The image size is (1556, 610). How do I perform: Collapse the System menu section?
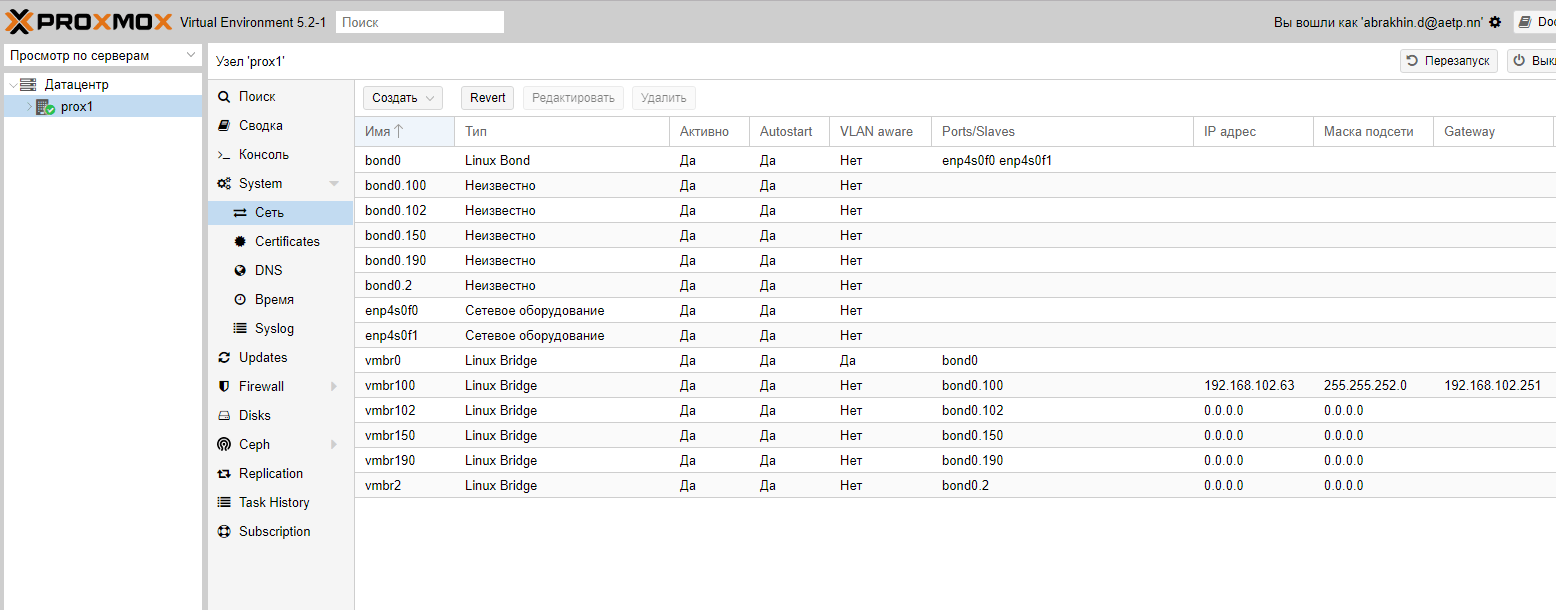click(x=334, y=184)
